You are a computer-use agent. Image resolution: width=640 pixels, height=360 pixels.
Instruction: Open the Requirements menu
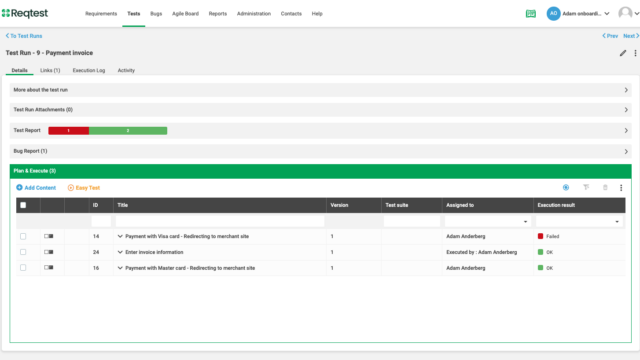click(101, 14)
